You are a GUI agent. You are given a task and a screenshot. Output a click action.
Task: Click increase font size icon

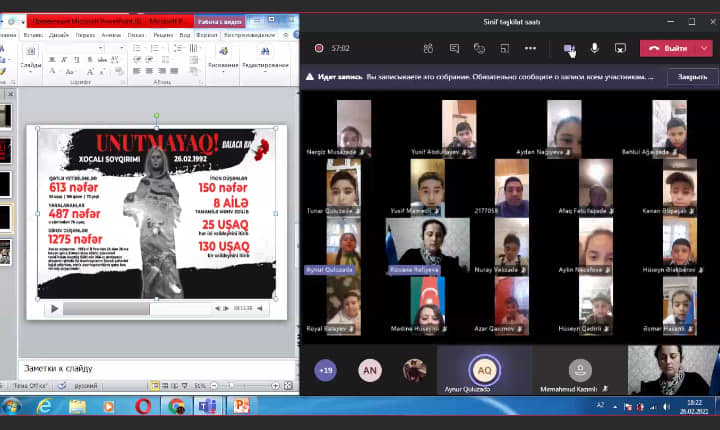(x=90, y=71)
